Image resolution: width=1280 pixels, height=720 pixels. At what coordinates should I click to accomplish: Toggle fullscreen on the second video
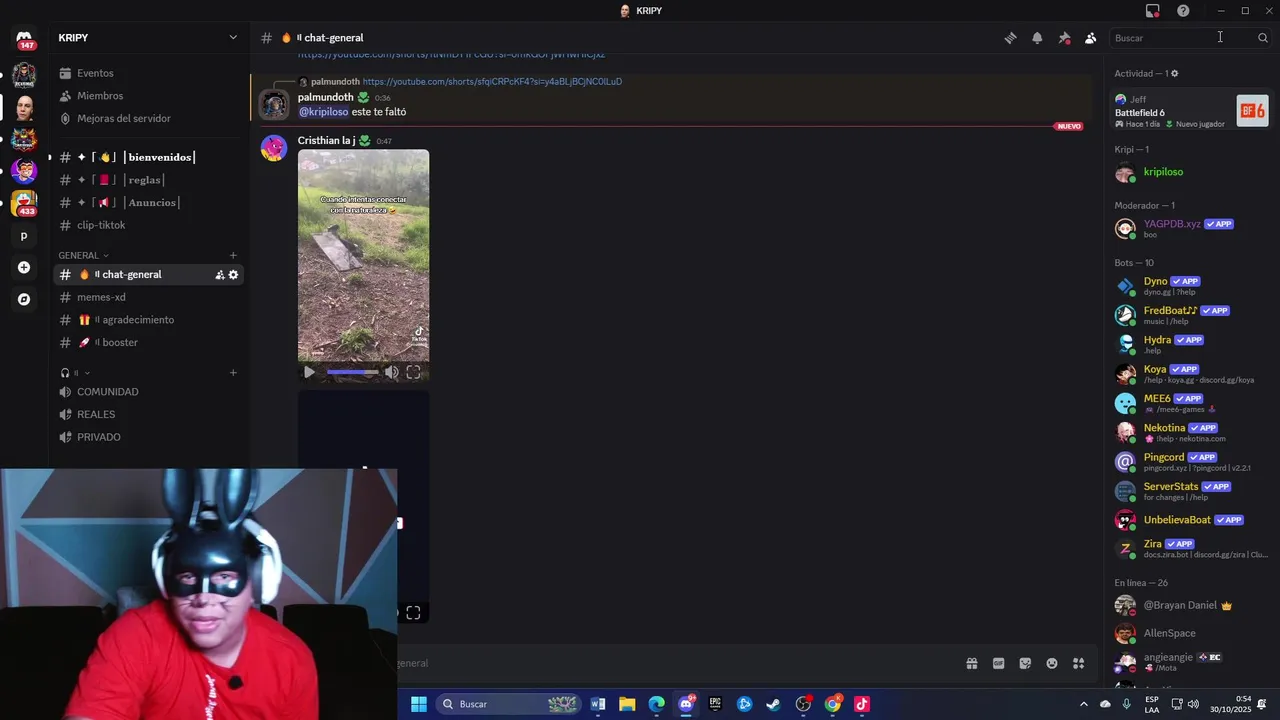point(413,613)
